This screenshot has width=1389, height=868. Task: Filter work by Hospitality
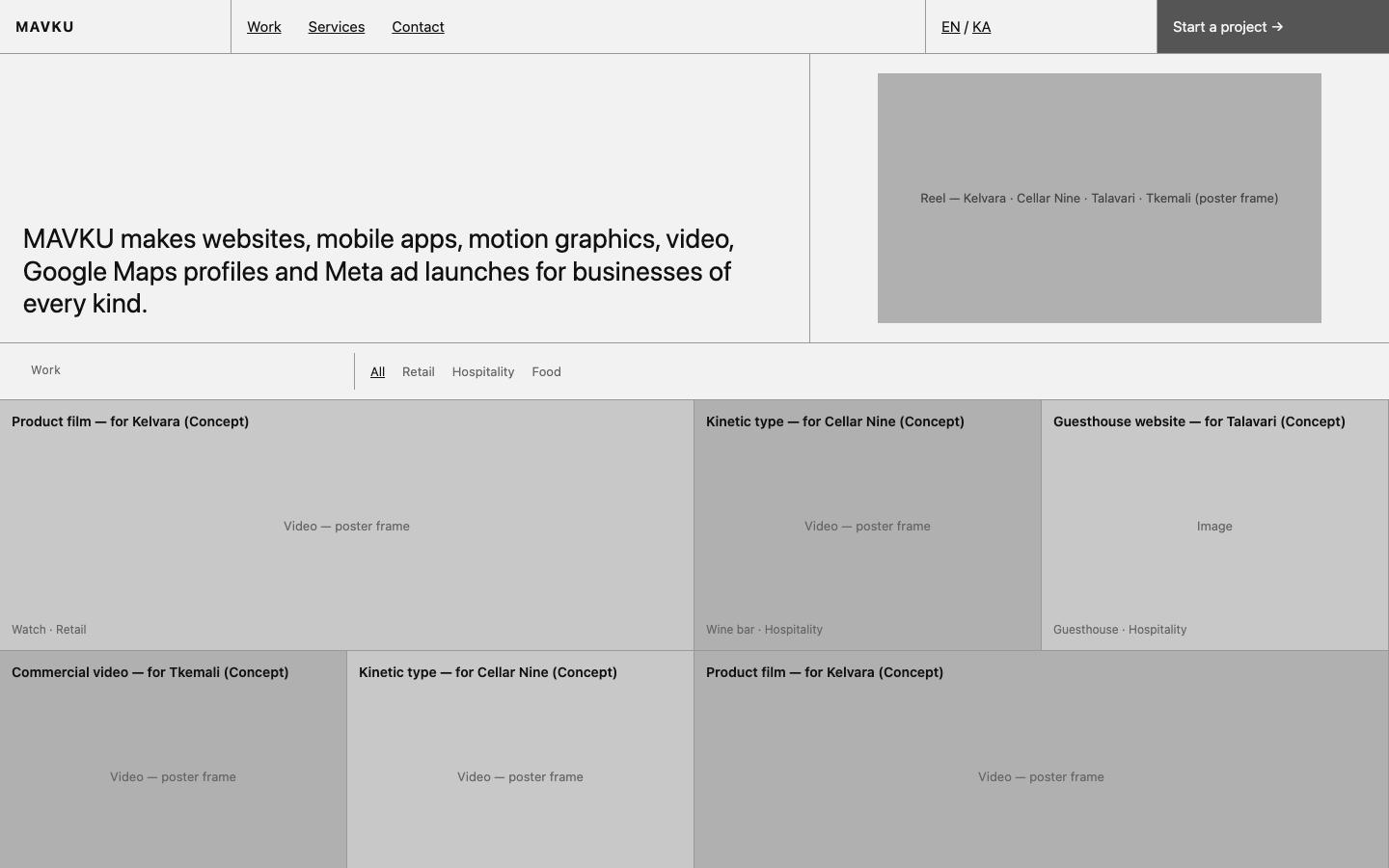tap(483, 371)
